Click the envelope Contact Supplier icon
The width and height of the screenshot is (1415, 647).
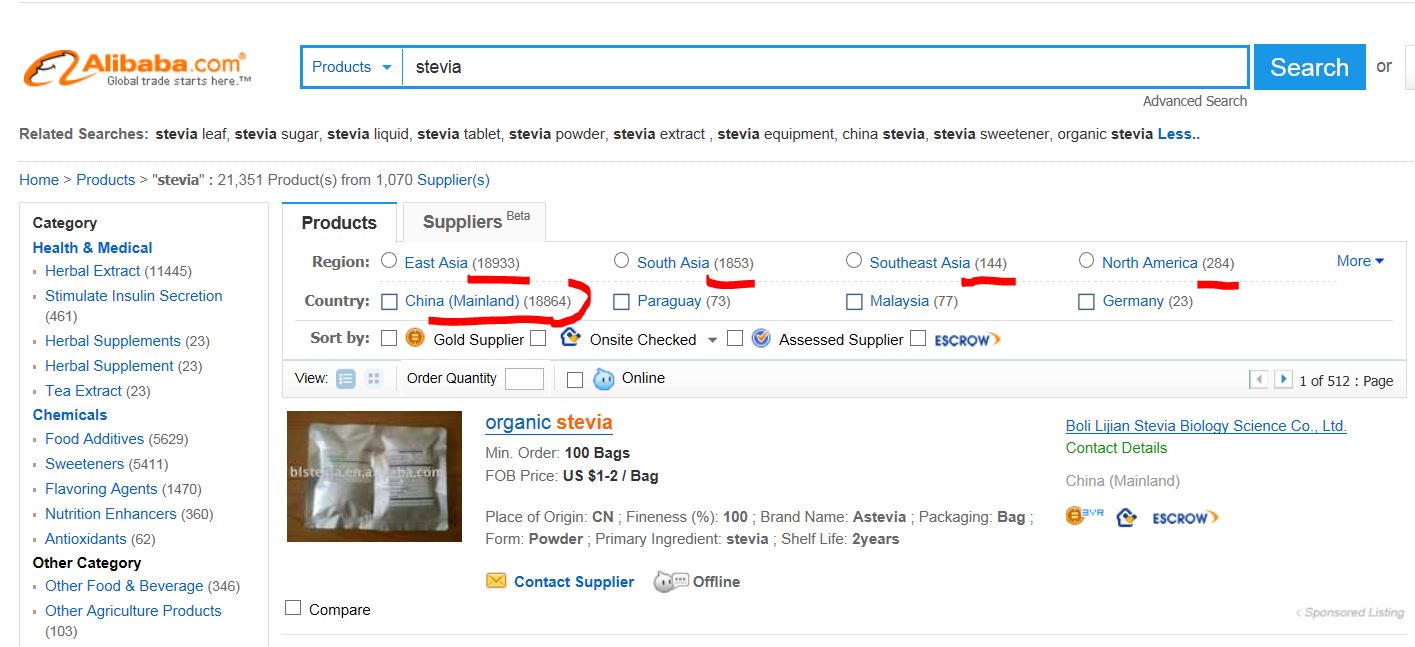pyautogui.click(x=496, y=581)
